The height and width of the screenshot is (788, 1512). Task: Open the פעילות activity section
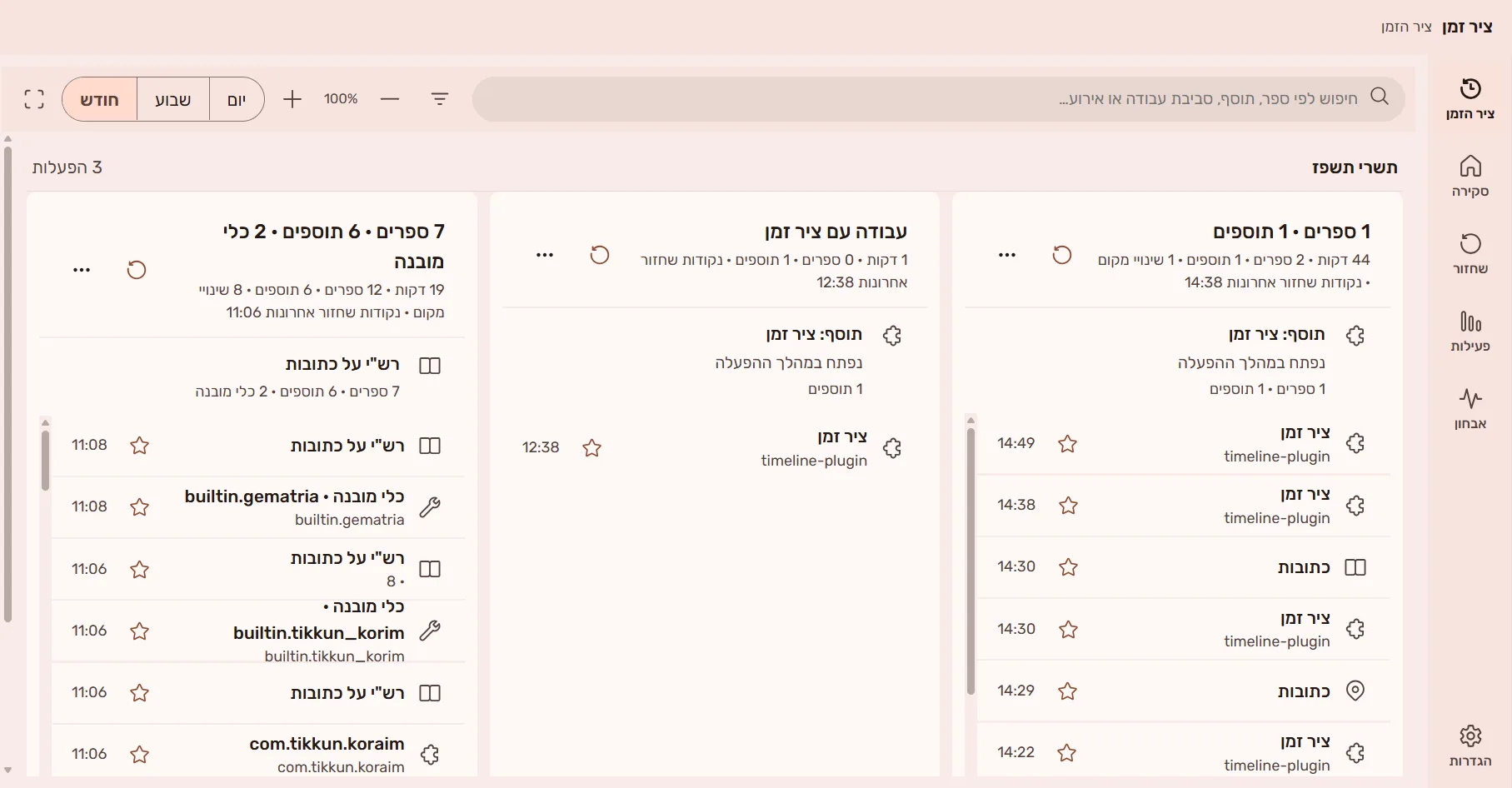click(1470, 332)
